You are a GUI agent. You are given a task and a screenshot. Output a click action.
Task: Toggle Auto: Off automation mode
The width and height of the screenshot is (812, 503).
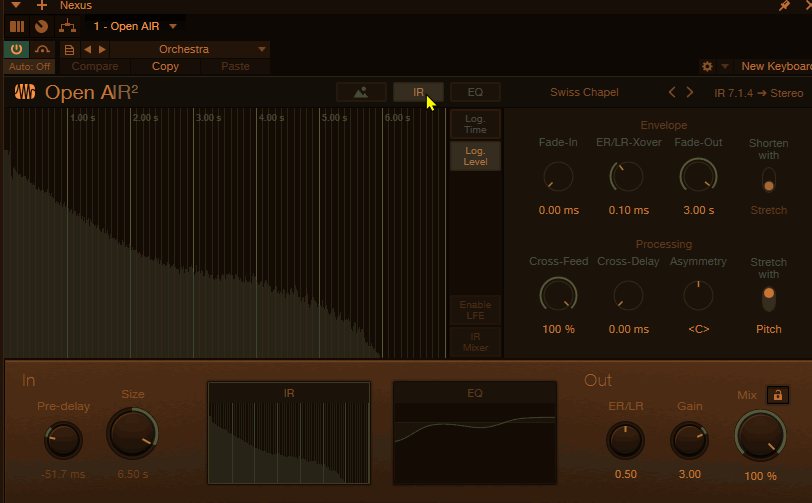point(29,66)
